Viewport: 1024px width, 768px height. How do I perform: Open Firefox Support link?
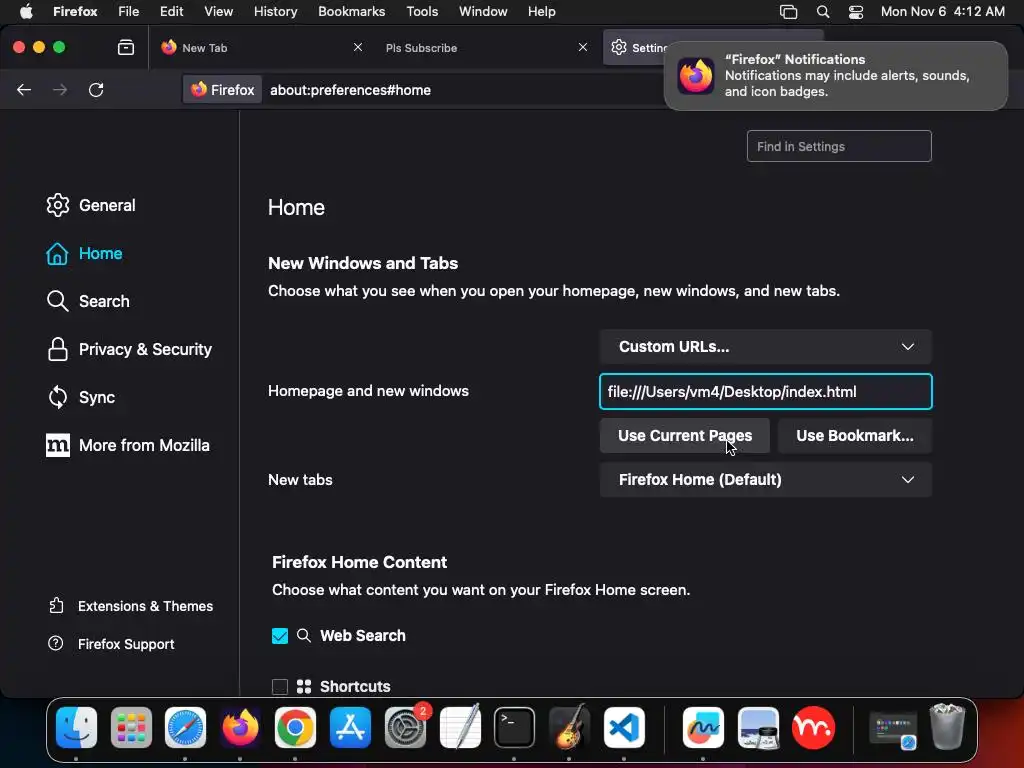pos(111,644)
